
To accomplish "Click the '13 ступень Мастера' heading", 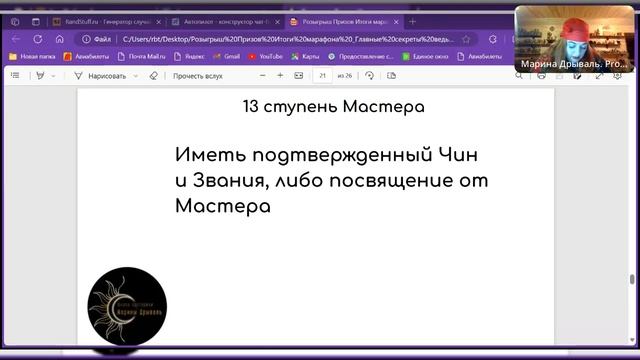I will click(x=334, y=107).
